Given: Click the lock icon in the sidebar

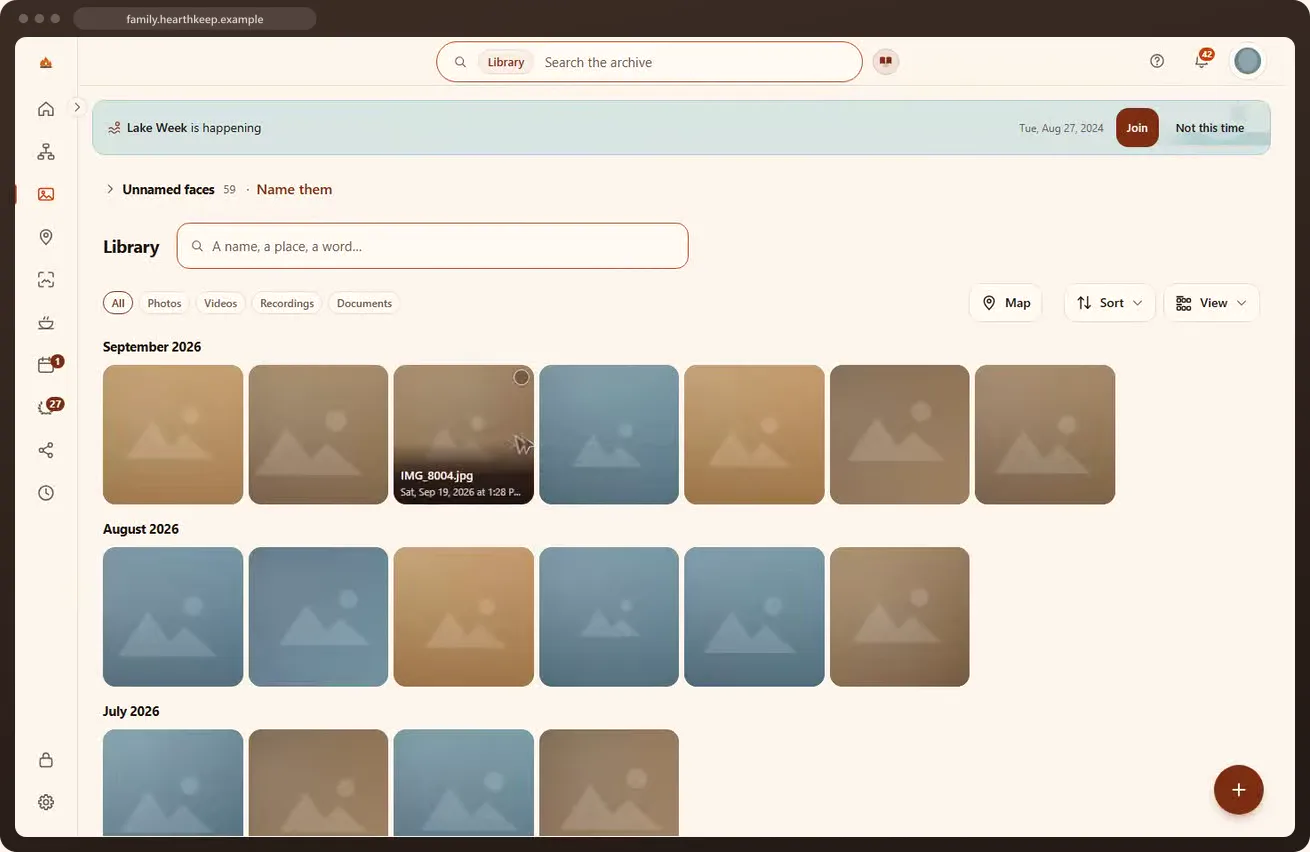Looking at the screenshot, I should [46, 760].
